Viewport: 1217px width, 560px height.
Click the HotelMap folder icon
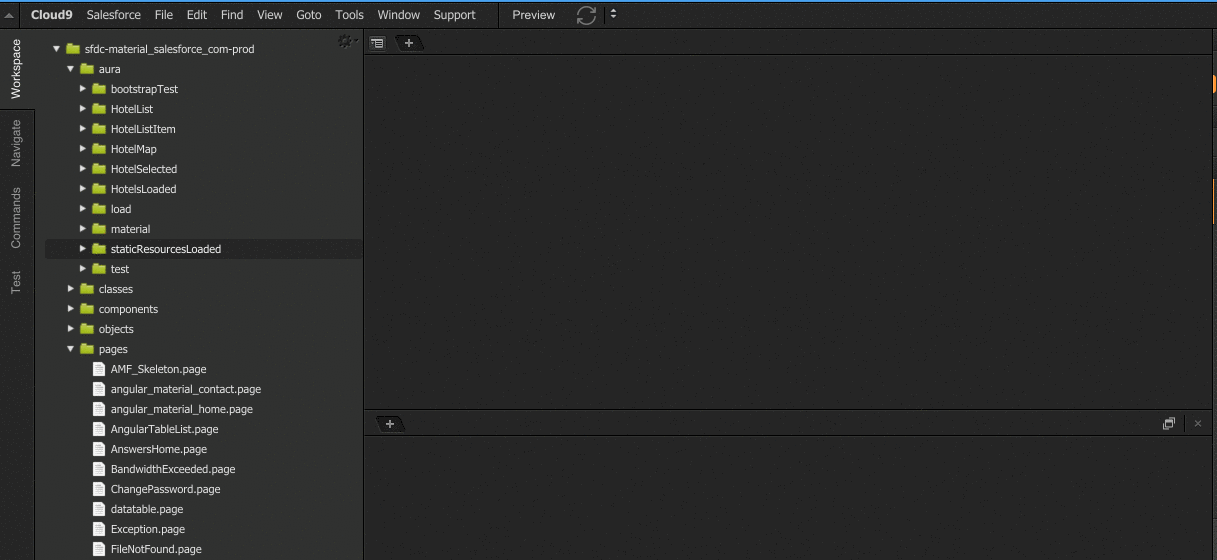(99, 149)
